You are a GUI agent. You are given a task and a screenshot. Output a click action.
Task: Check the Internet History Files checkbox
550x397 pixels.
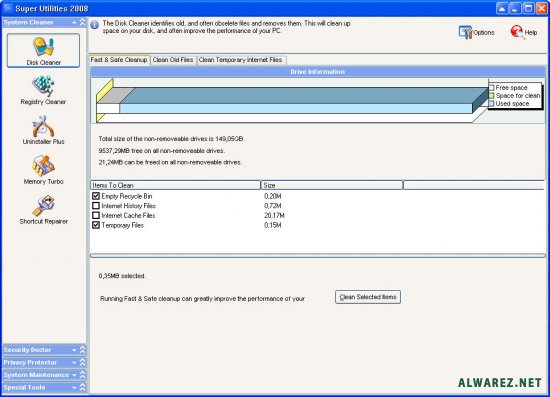(96, 206)
